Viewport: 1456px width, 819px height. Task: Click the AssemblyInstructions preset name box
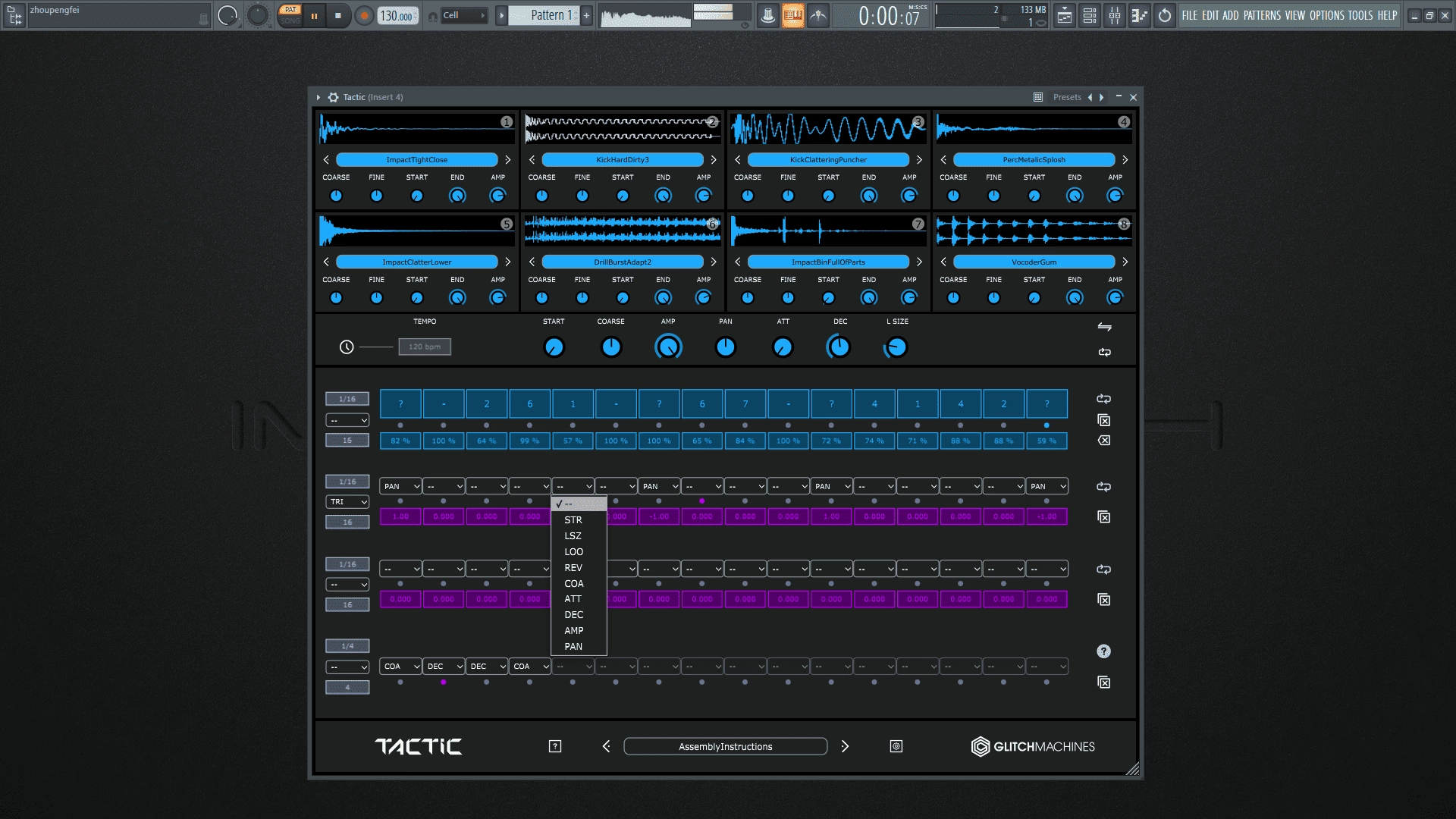(x=725, y=746)
